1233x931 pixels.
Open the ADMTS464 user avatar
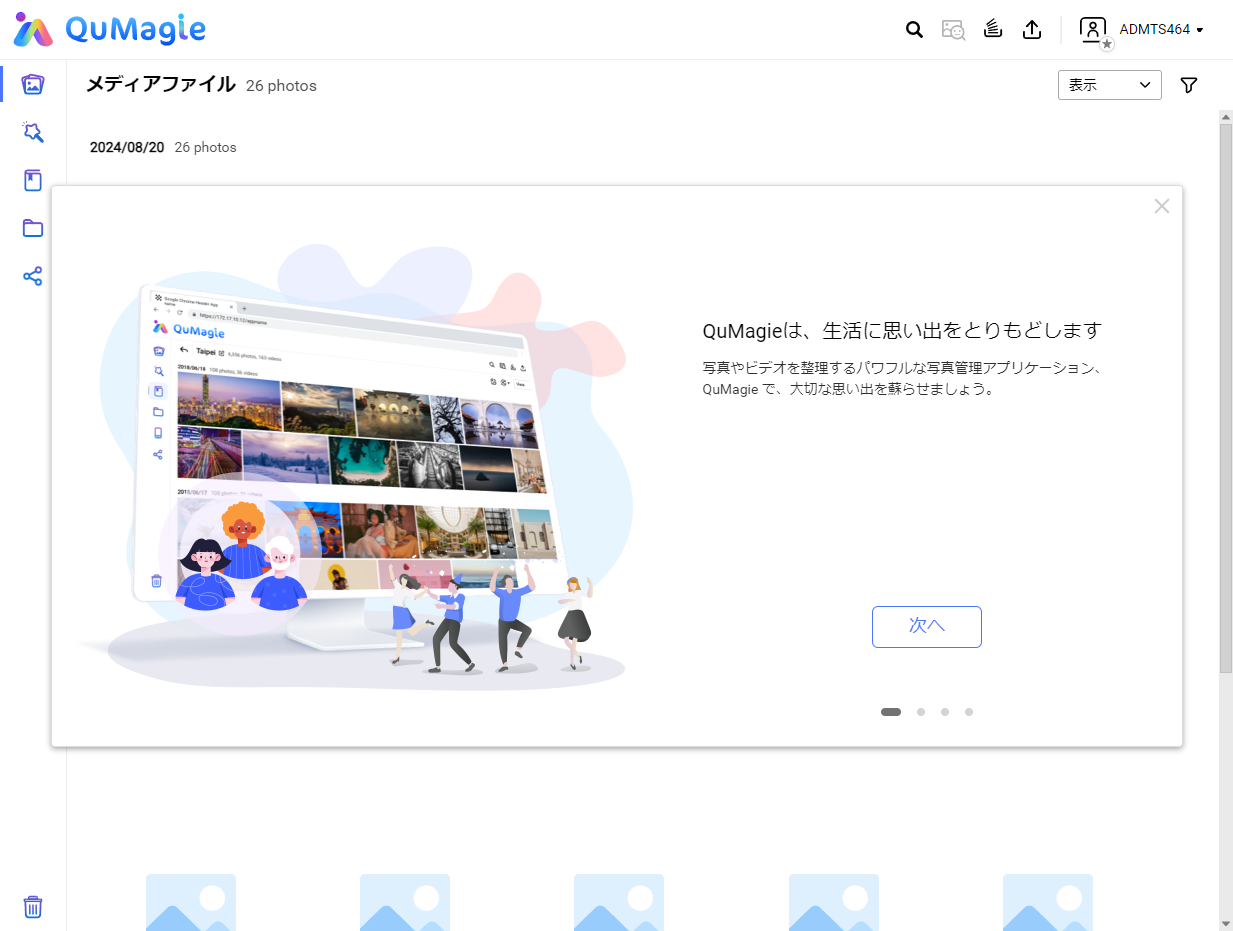(1094, 30)
